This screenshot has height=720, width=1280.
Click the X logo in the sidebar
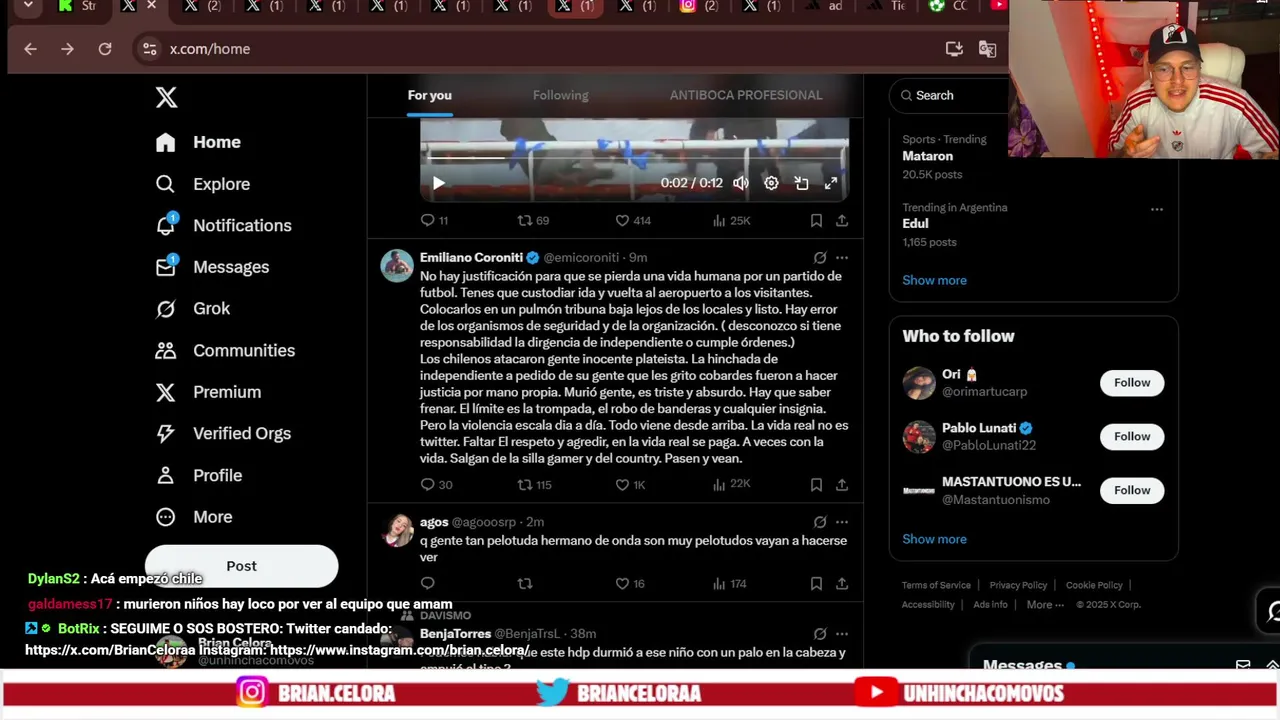coord(166,97)
